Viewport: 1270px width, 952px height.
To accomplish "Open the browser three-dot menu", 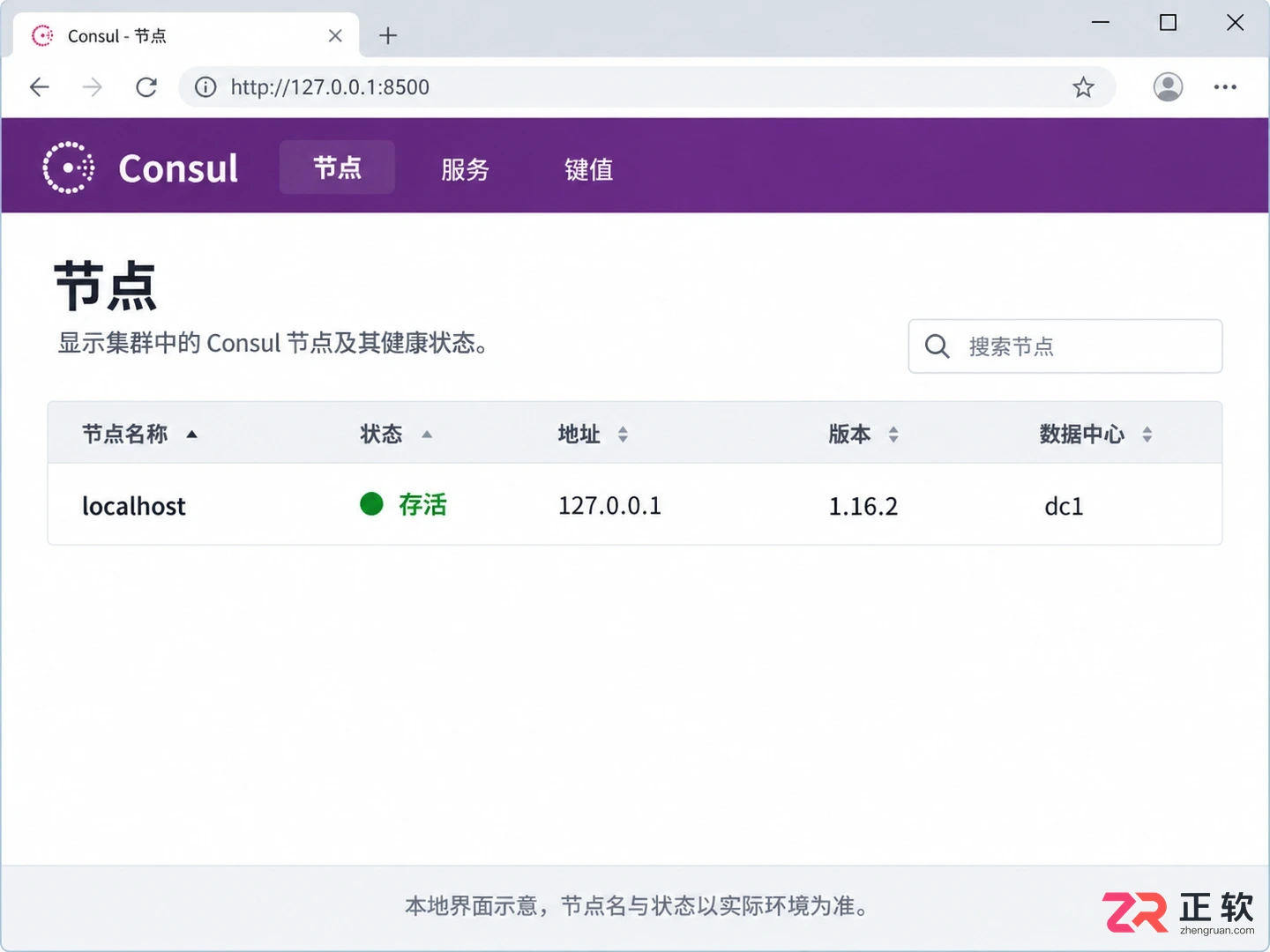I will pyautogui.click(x=1225, y=87).
